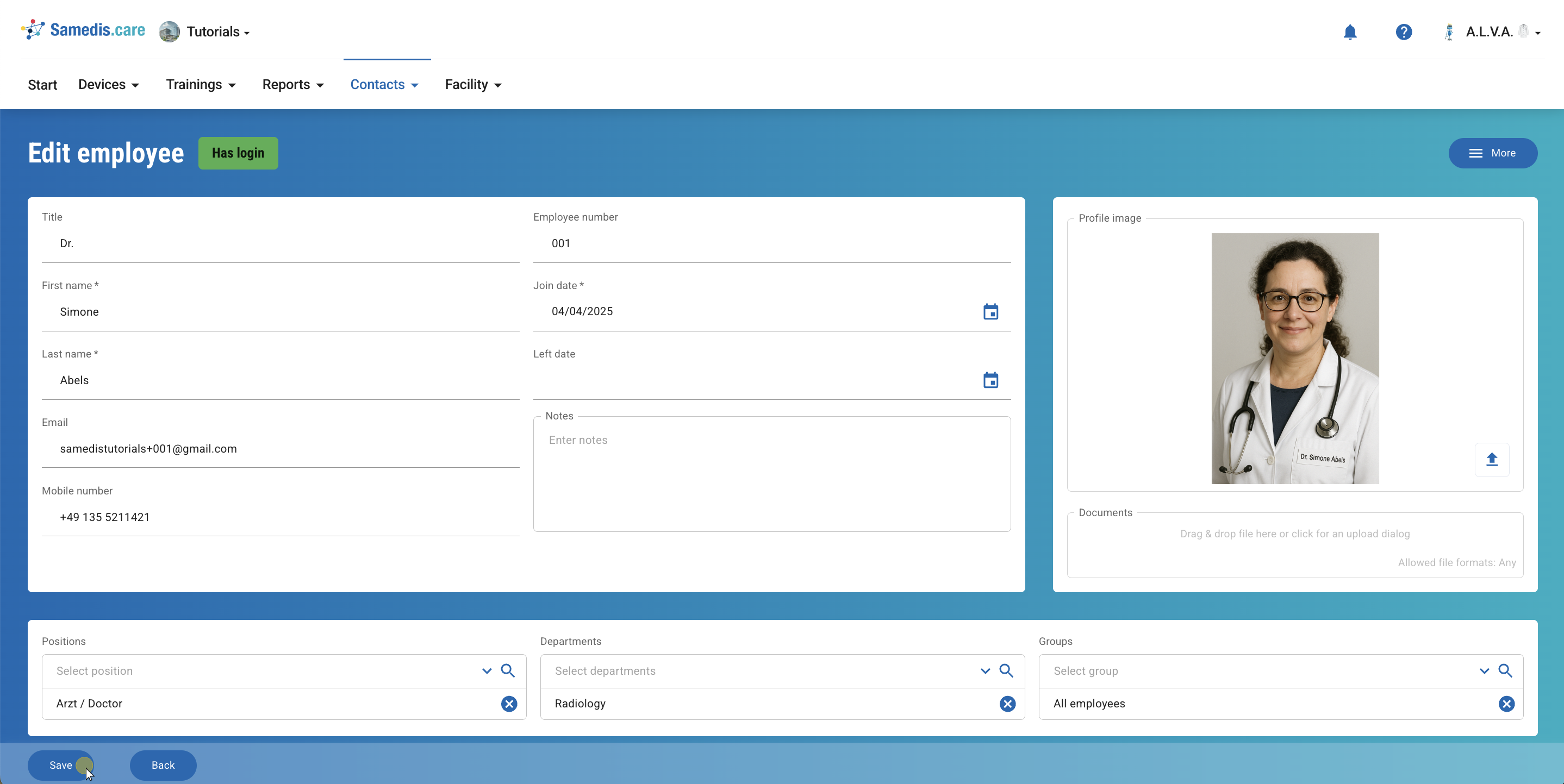Save the employee changes
The image size is (1564, 784).
tap(60, 765)
